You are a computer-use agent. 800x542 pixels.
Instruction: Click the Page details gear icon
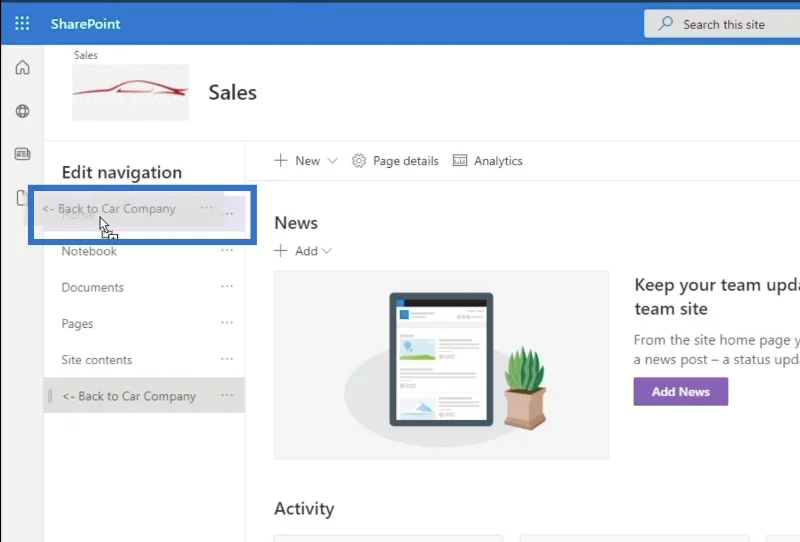click(x=359, y=161)
